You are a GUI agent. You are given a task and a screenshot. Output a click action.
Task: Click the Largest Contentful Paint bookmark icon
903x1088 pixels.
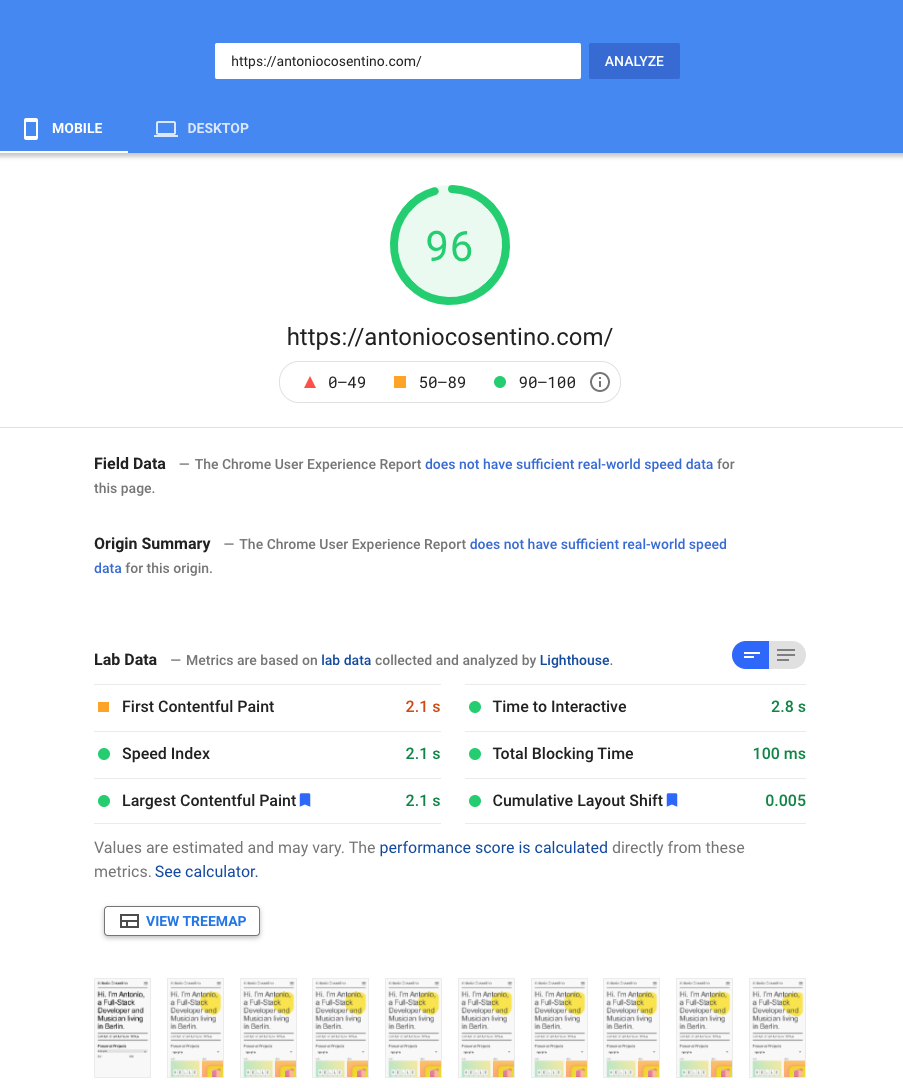point(305,800)
